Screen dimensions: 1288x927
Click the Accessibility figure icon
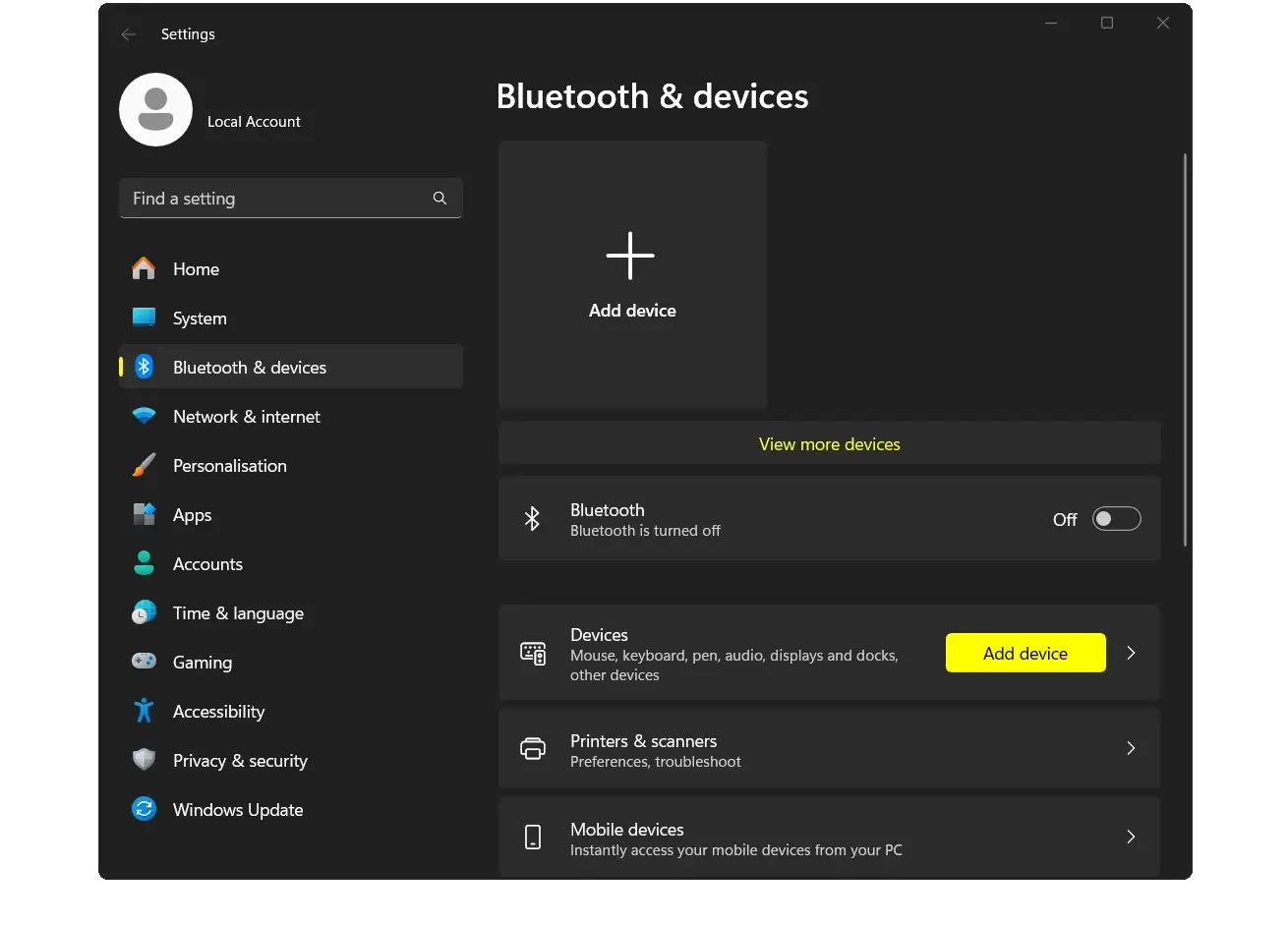(x=144, y=711)
